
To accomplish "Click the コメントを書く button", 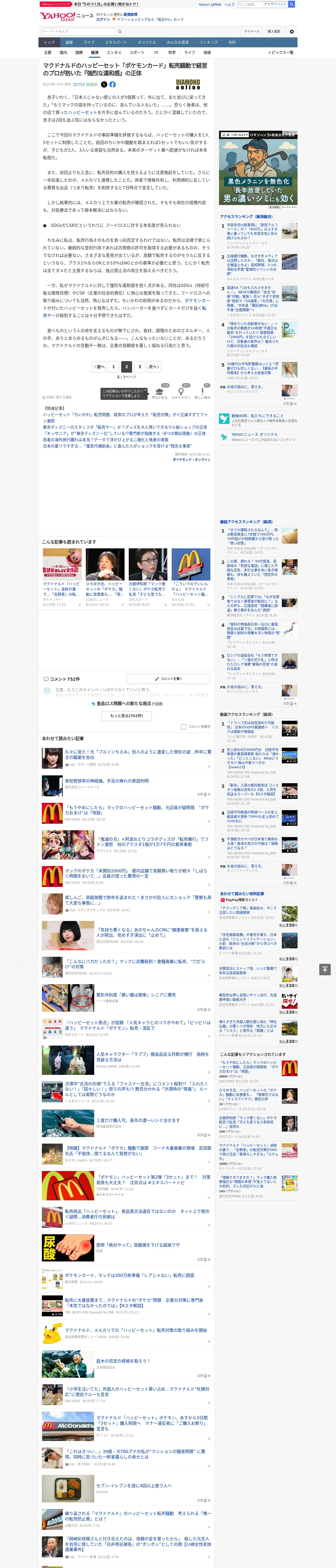I will pyautogui.click(x=169, y=679).
